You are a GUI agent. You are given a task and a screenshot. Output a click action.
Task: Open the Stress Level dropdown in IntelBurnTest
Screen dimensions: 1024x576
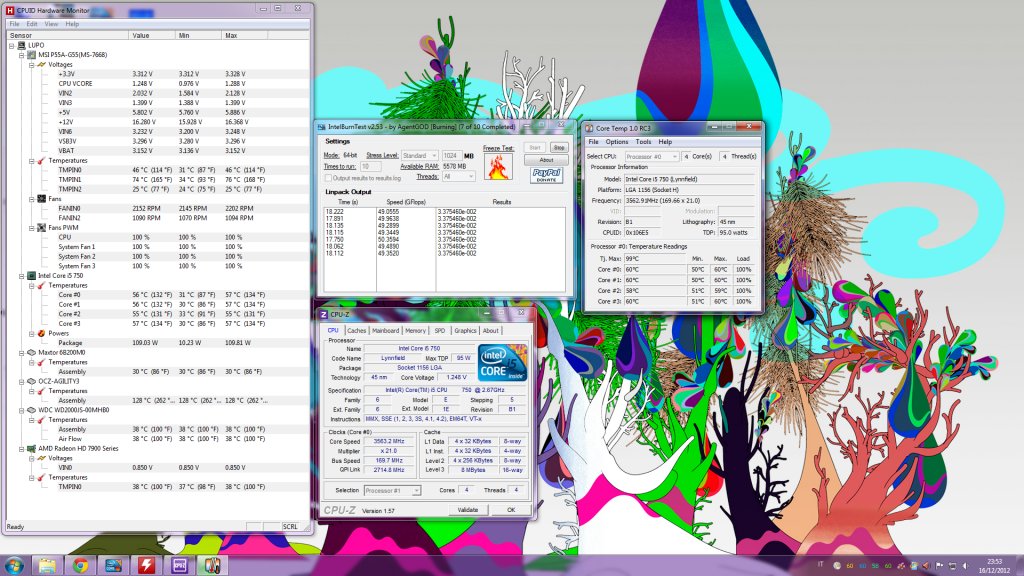(x=419, y=155)
